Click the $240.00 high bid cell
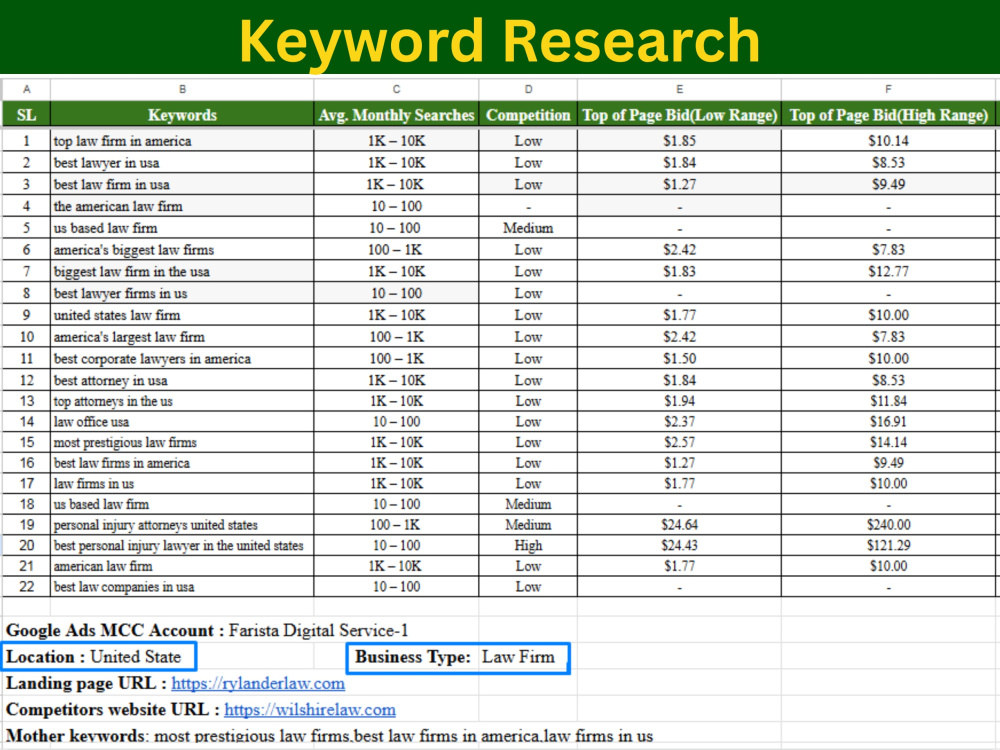 (888, 525)
